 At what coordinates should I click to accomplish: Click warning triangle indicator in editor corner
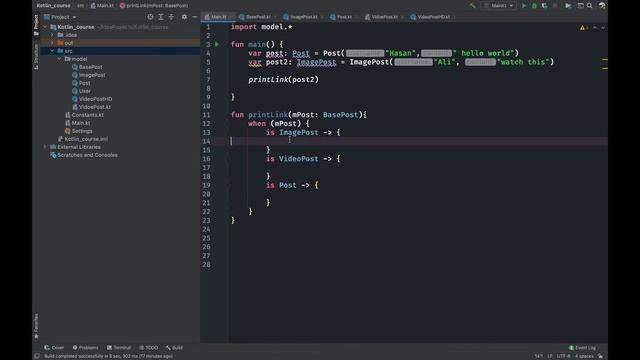(582, 28)
